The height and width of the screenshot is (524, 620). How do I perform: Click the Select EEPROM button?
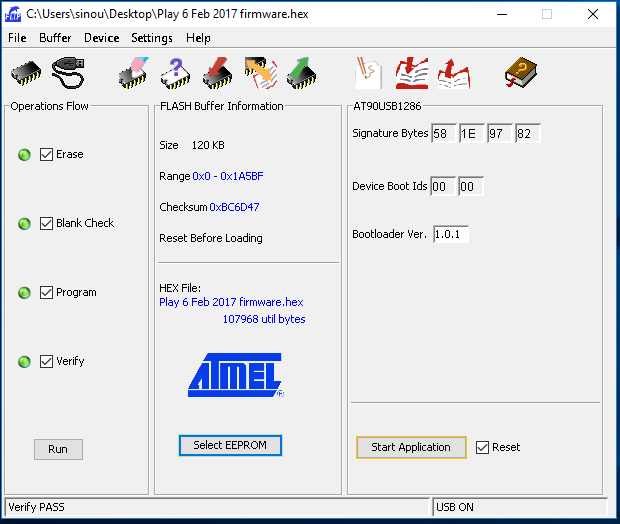point(230,445)
